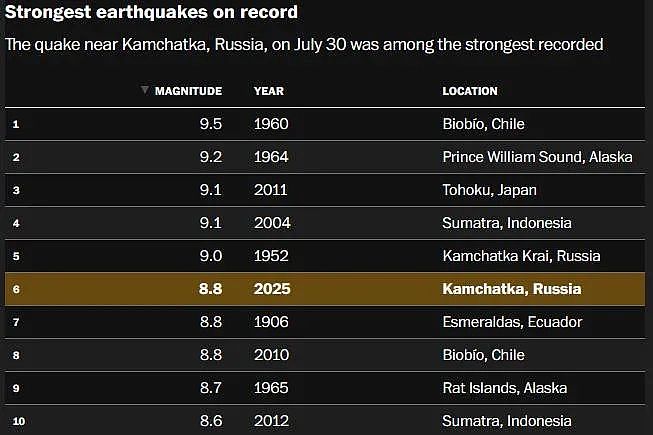Sort table by LOCATION column header
The width and height of the screenshot is (653, 435).
470,91
